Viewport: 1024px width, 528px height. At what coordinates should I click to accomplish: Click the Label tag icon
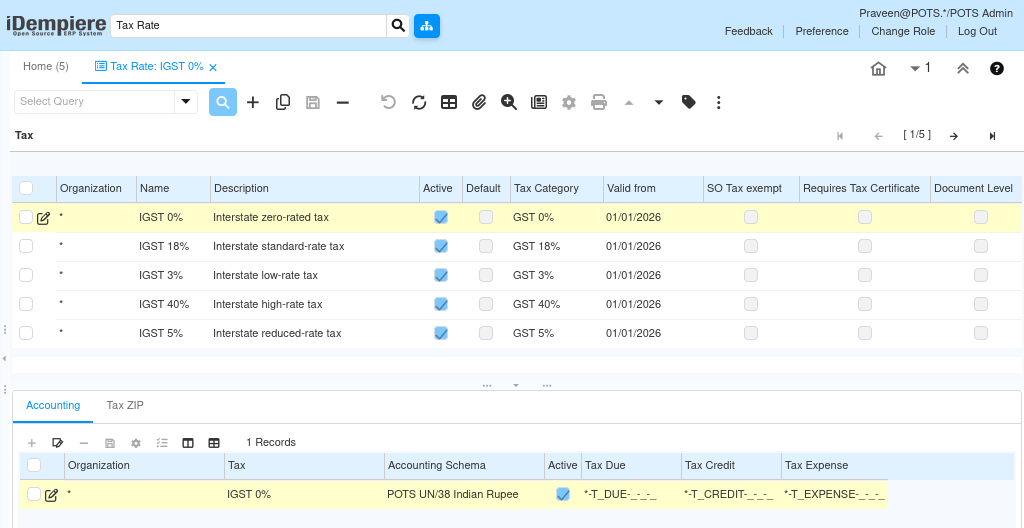(688, 102)
